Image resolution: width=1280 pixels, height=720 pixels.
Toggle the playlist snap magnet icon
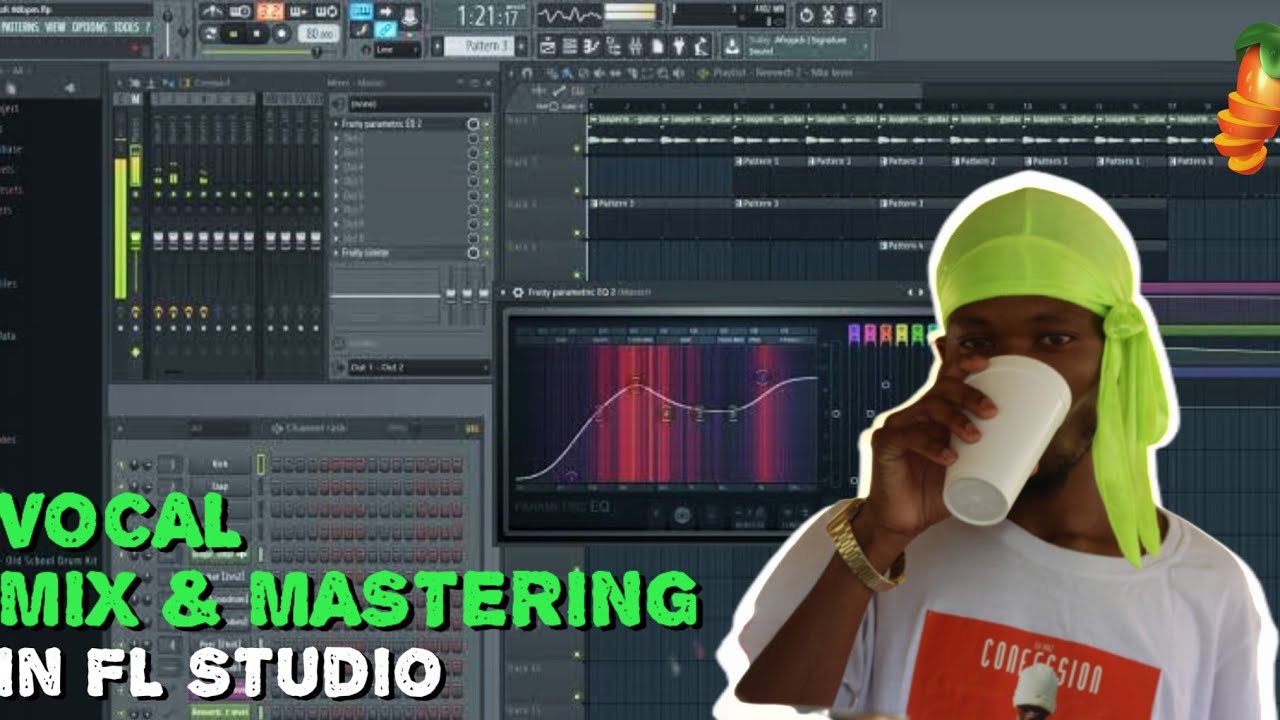[x=528, y=73]
